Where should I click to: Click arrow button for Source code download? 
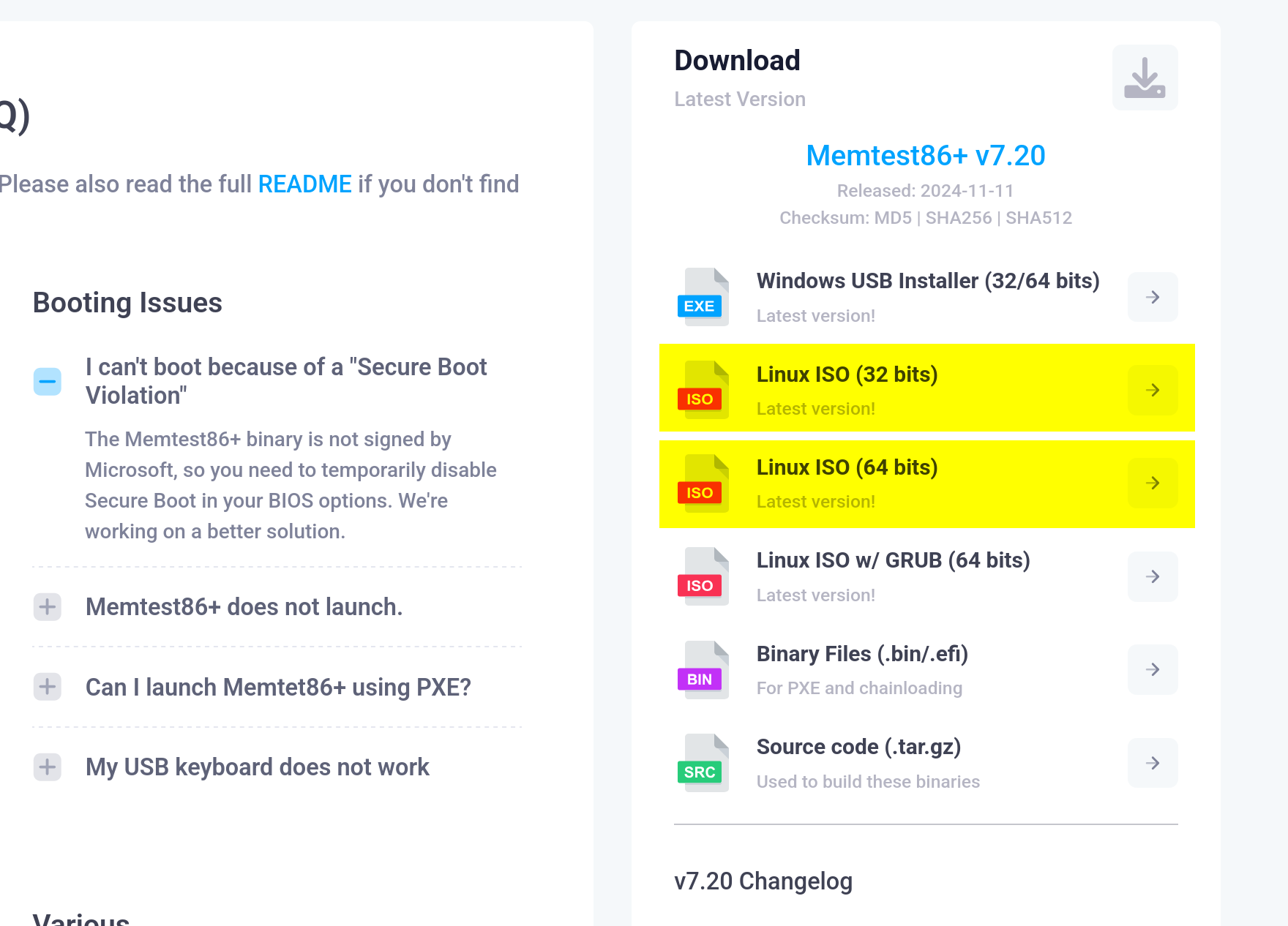click(x=1153, y=763)
